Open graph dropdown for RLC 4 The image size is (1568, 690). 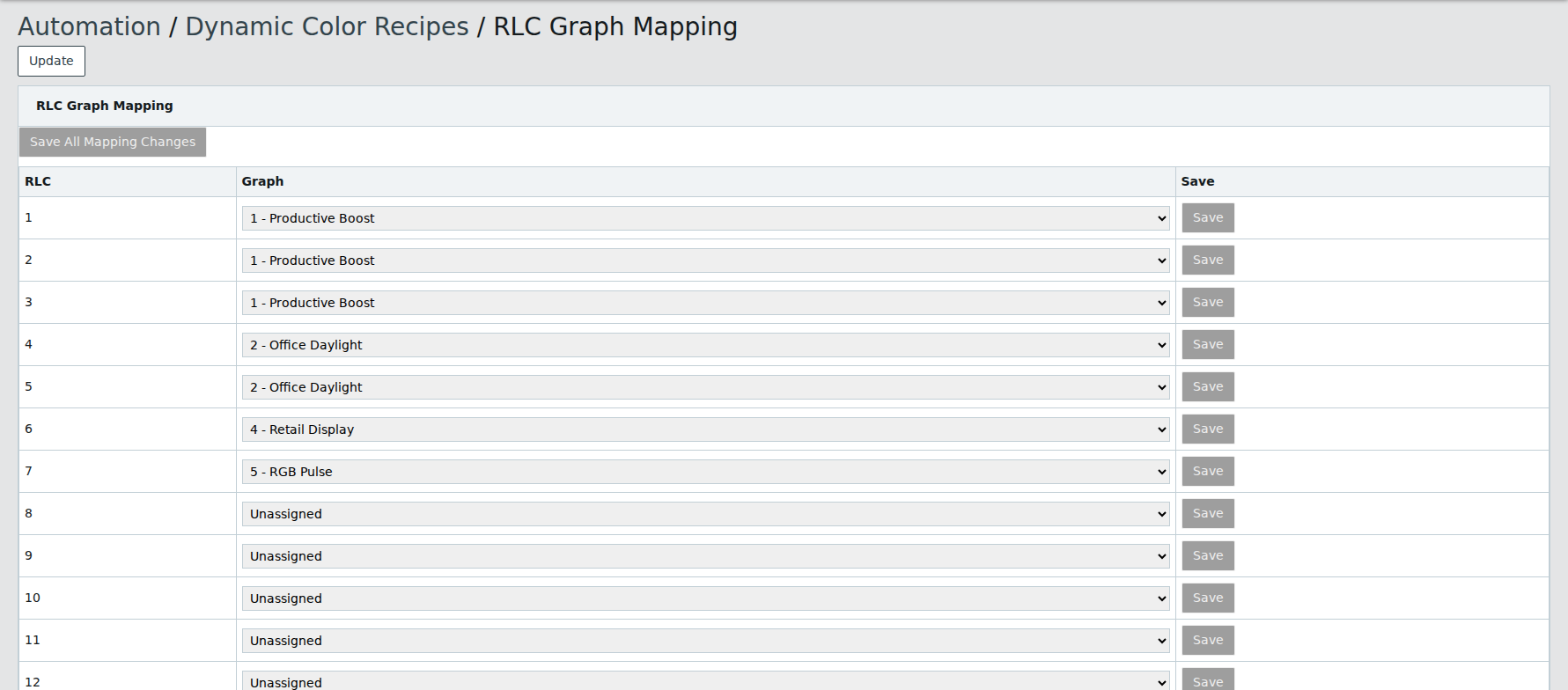(x=705, y=345)
